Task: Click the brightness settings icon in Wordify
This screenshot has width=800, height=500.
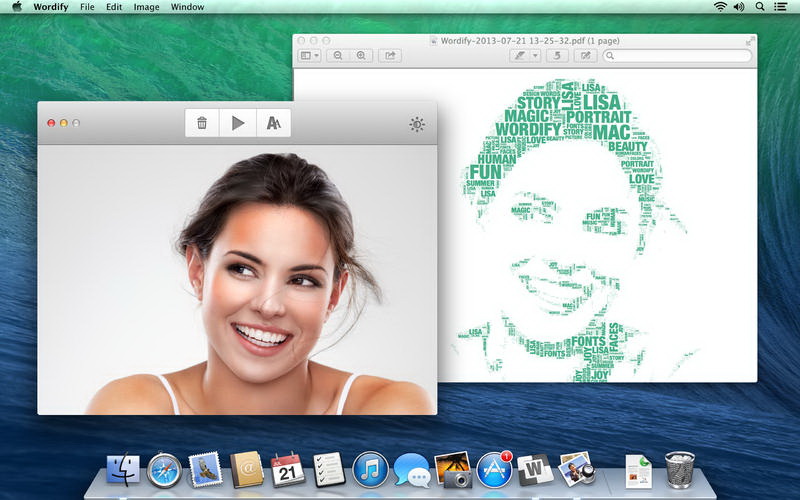Action: coord(417,124)
